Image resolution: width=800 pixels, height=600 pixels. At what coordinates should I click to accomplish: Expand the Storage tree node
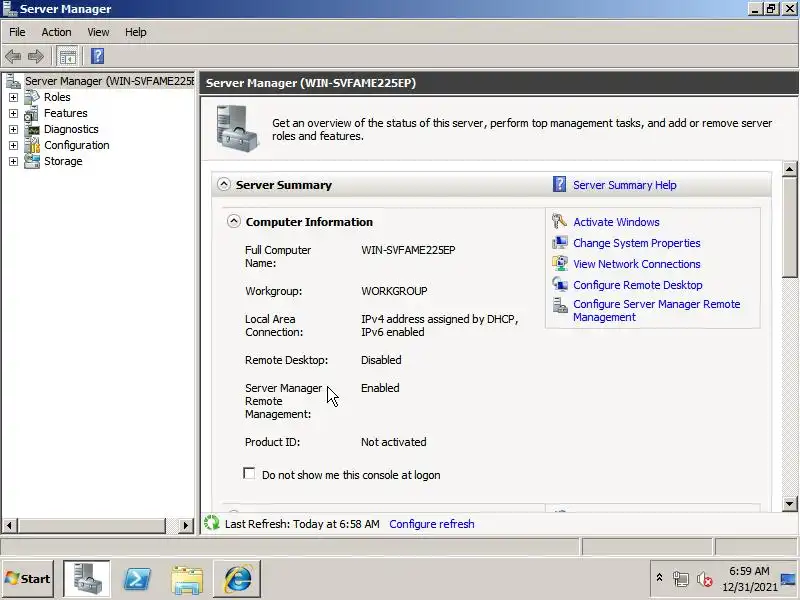coord(13,161)
